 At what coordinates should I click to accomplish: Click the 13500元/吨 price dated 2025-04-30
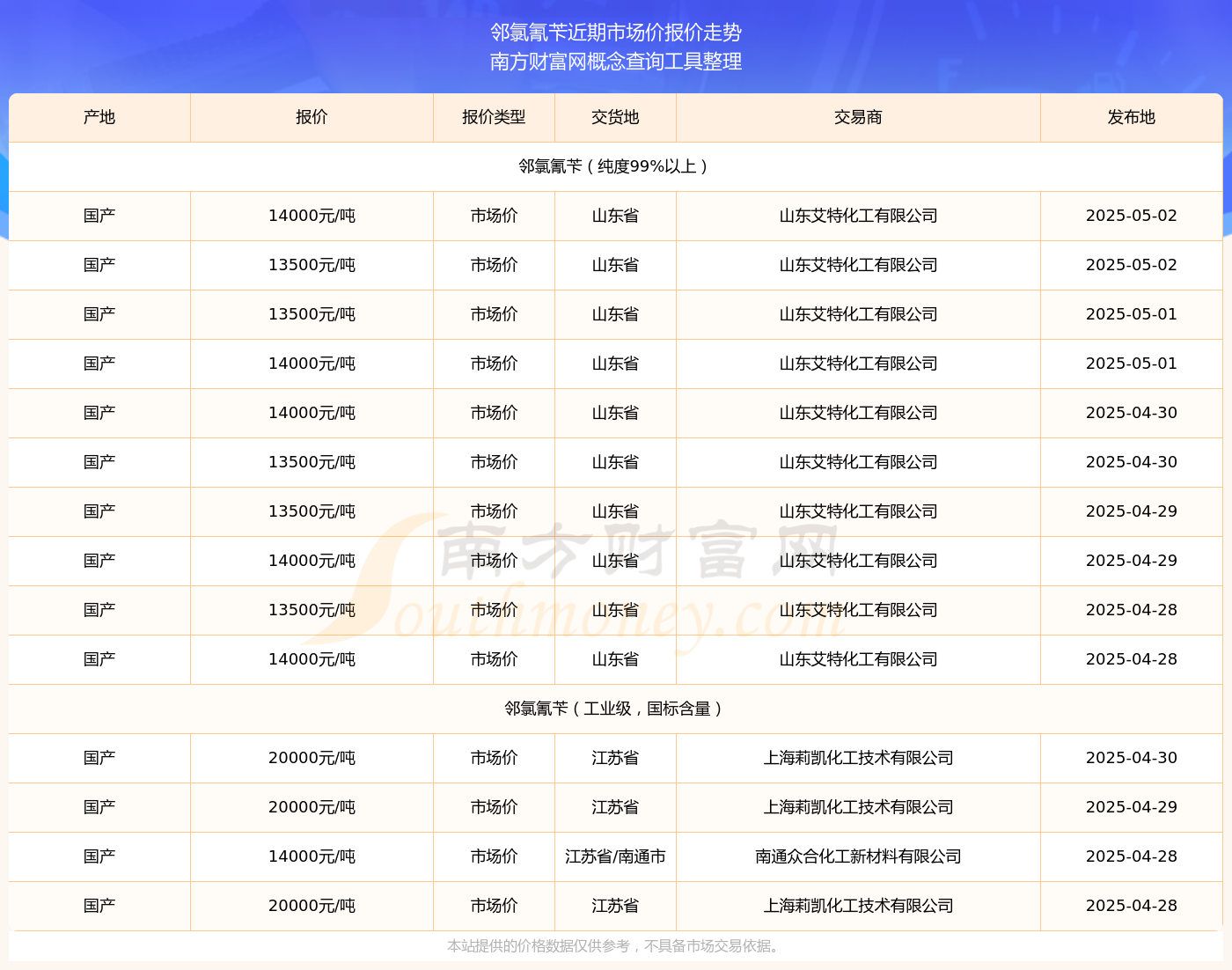pyautogui.click(x=312, y=462)
